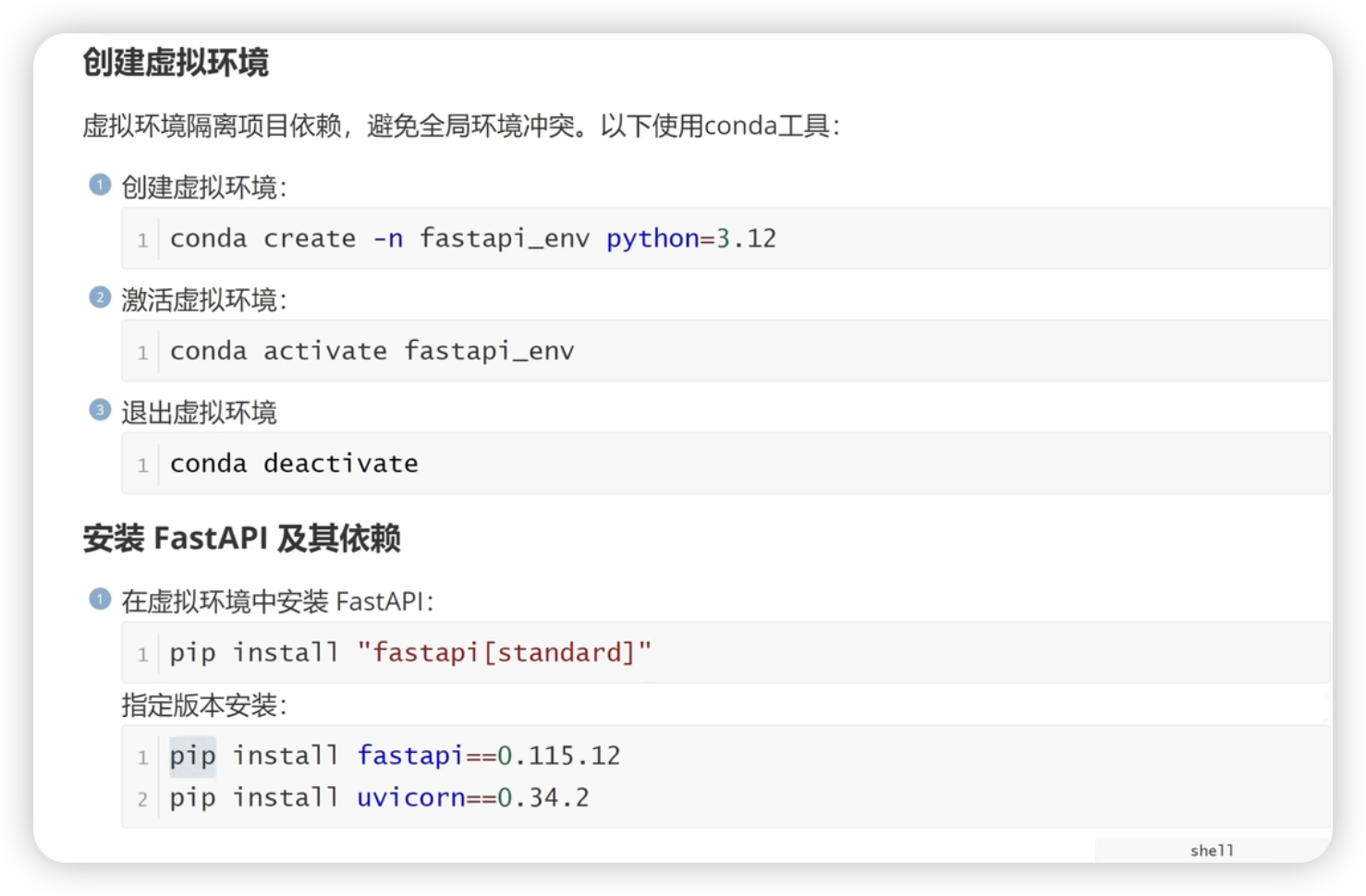1366x896 pixels.
Task: Click the list item "创建虚拟环境：" above the conda create code
Action: [204, 188]
